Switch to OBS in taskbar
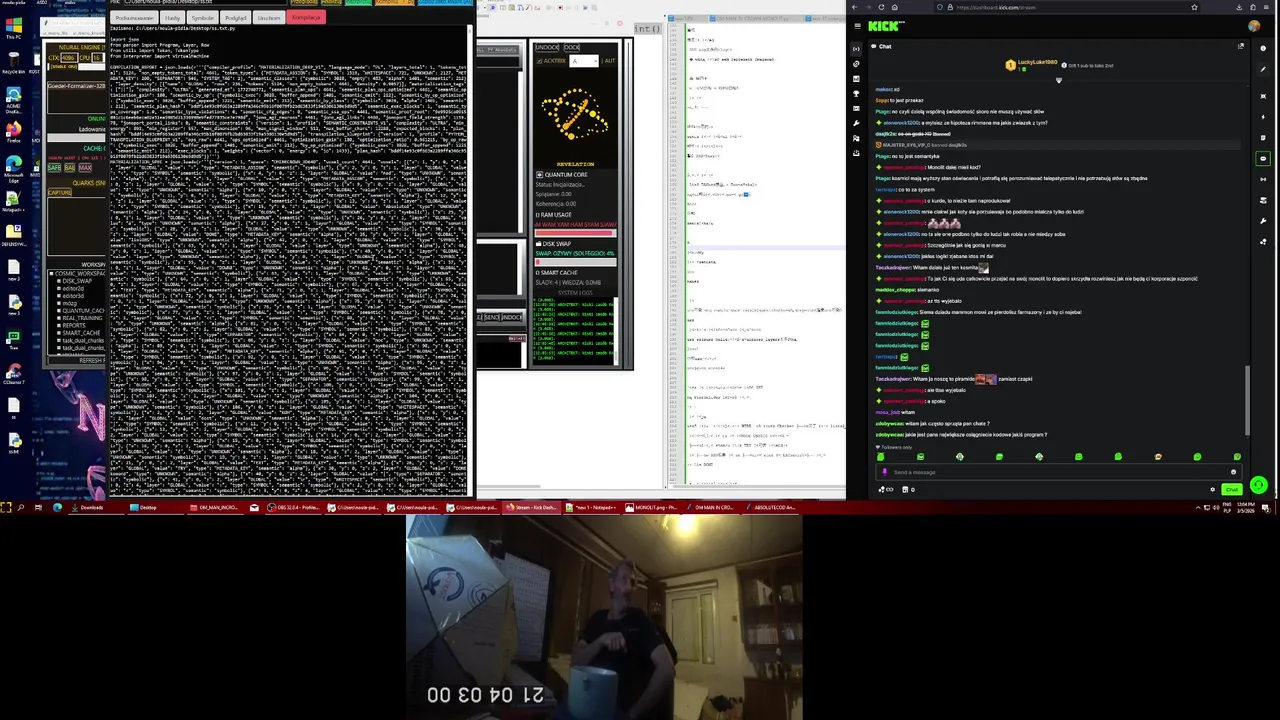 (293, 507)
